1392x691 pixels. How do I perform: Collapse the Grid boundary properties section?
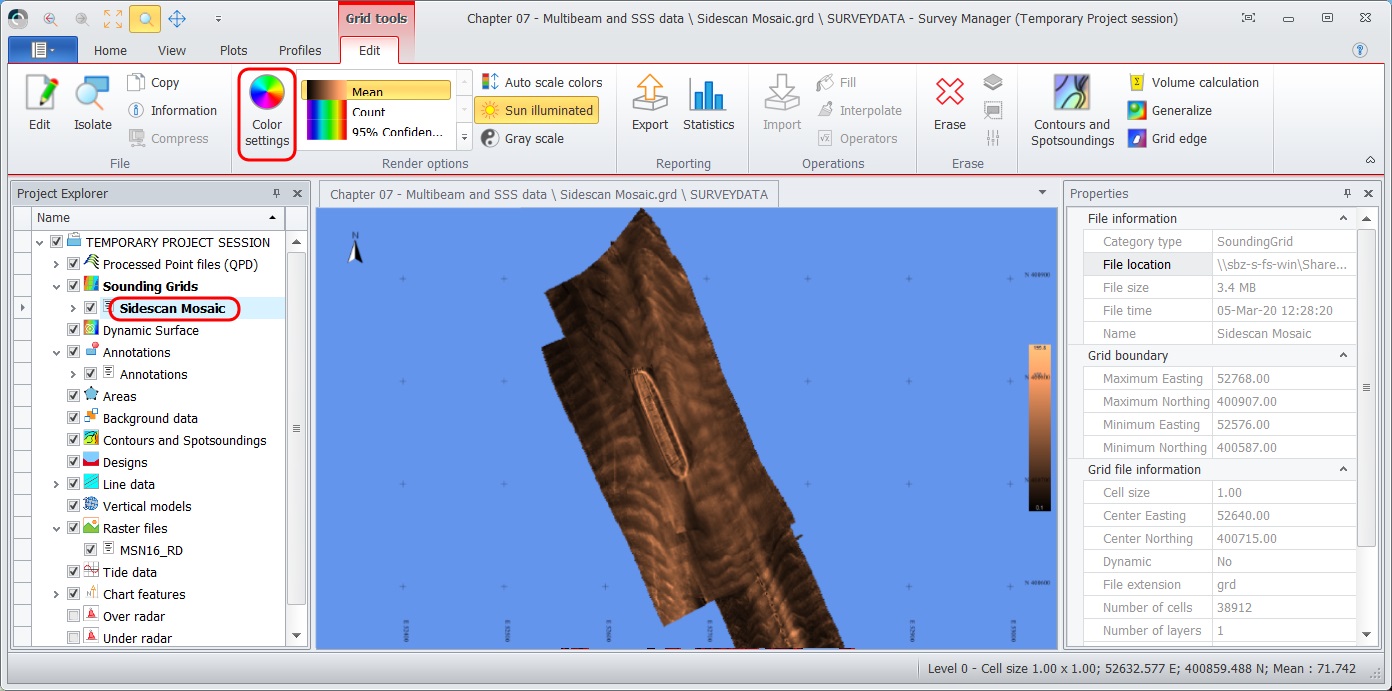point(1344,355)
